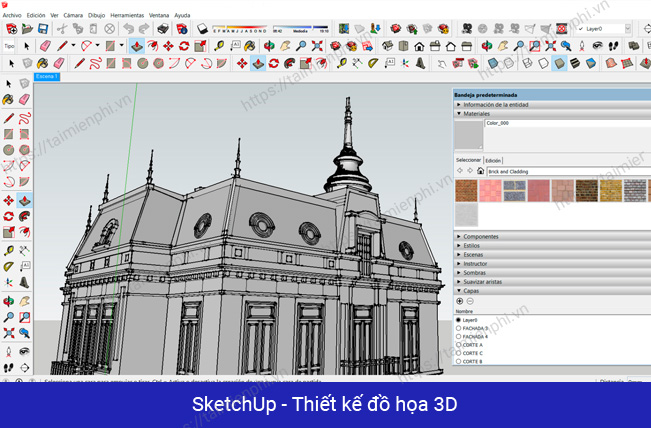The image size is (651, 428).
Task: Click the materials Home icon button
Action: coord(480,171)
